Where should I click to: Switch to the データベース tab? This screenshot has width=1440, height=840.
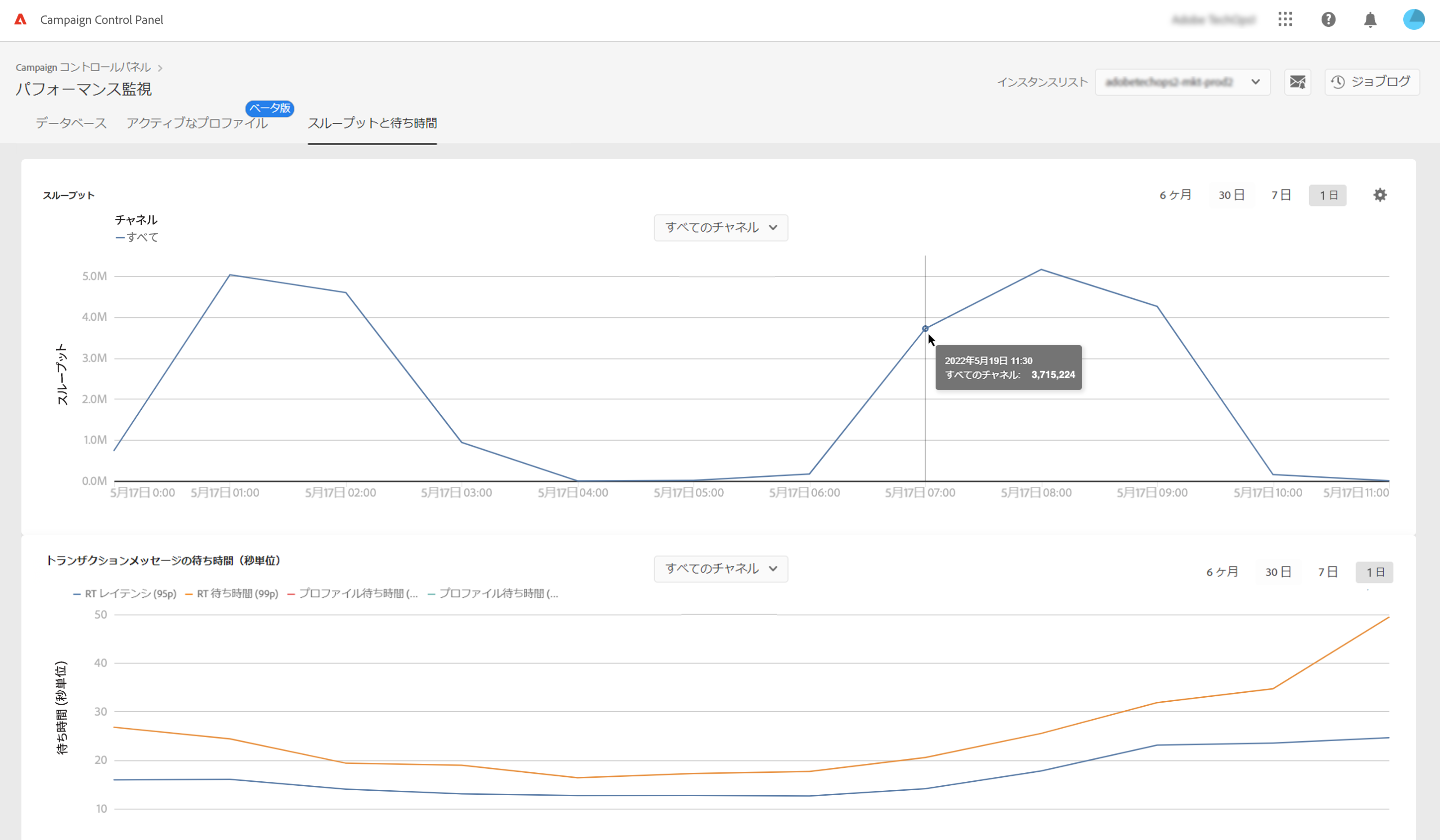click(x=71, y=123)
